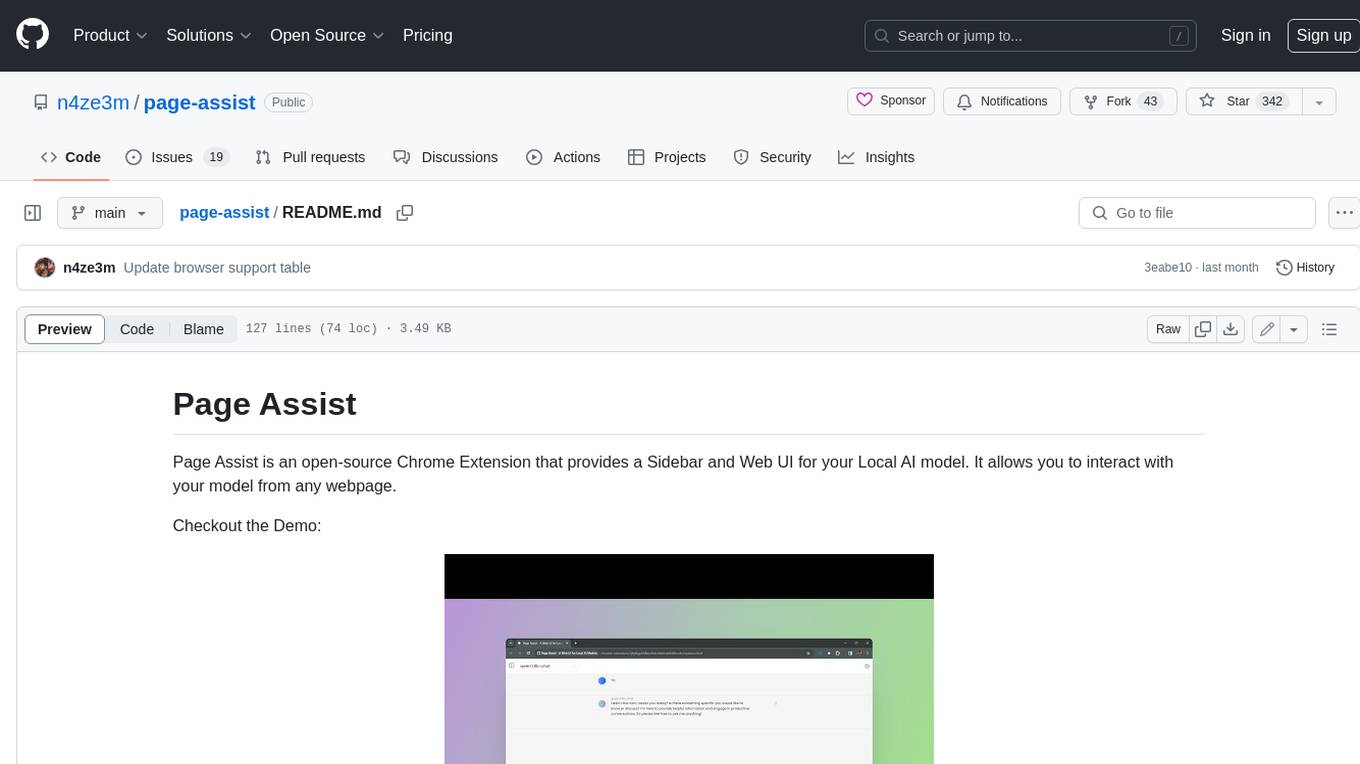Switch to the Pull requests tab
The height and width of the screenshot is (764, 1360).
pyautogui.click(x=310, y=157)
